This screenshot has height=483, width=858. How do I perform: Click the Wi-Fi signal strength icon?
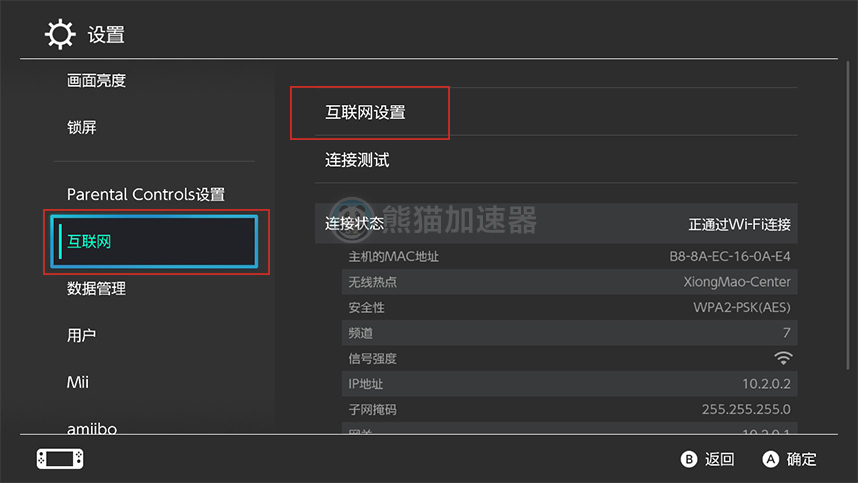pyautogui.click(x=782, y=358)
